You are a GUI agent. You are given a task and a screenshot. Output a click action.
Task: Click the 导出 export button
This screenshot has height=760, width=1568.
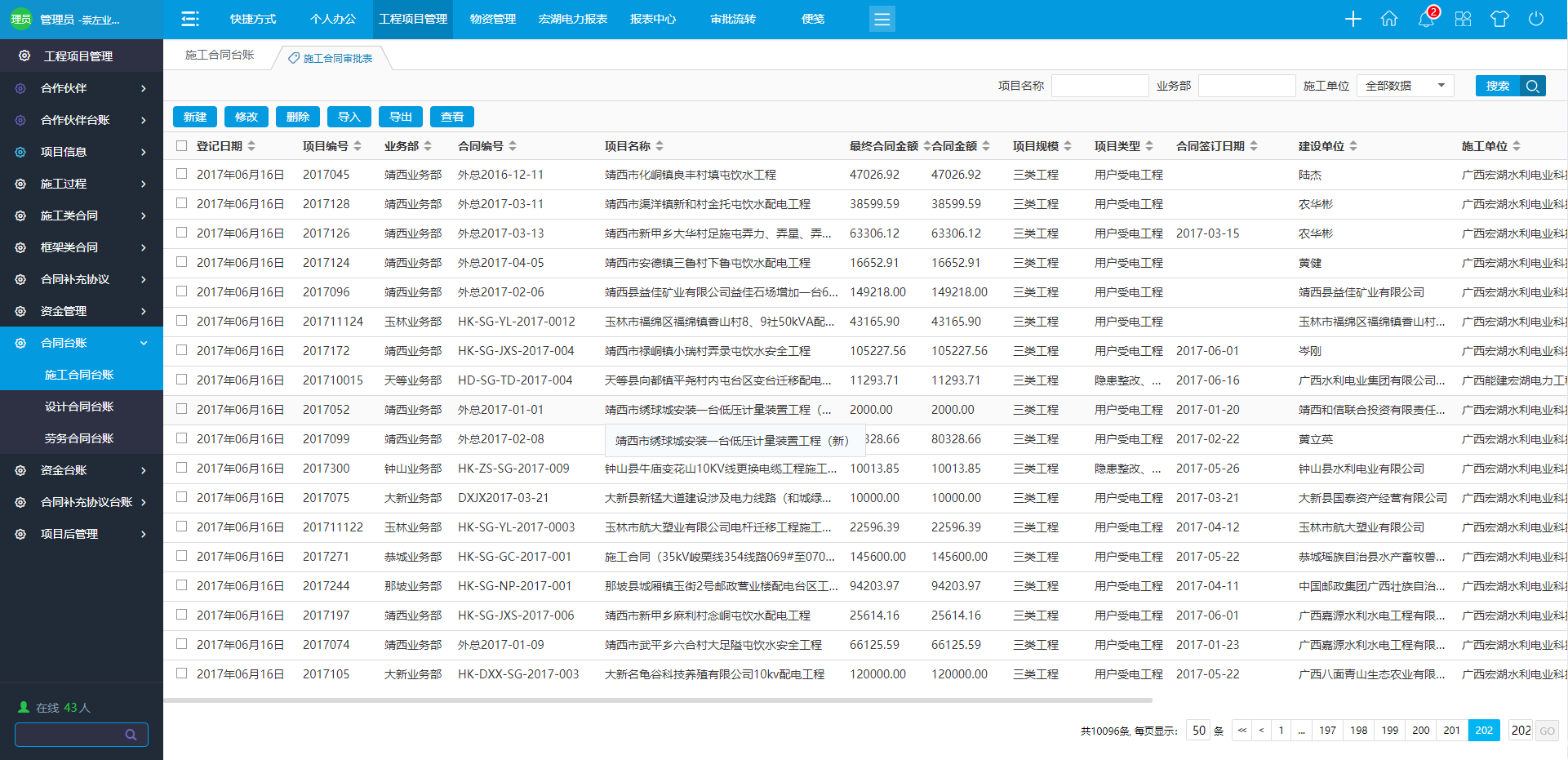pos(401,117)
